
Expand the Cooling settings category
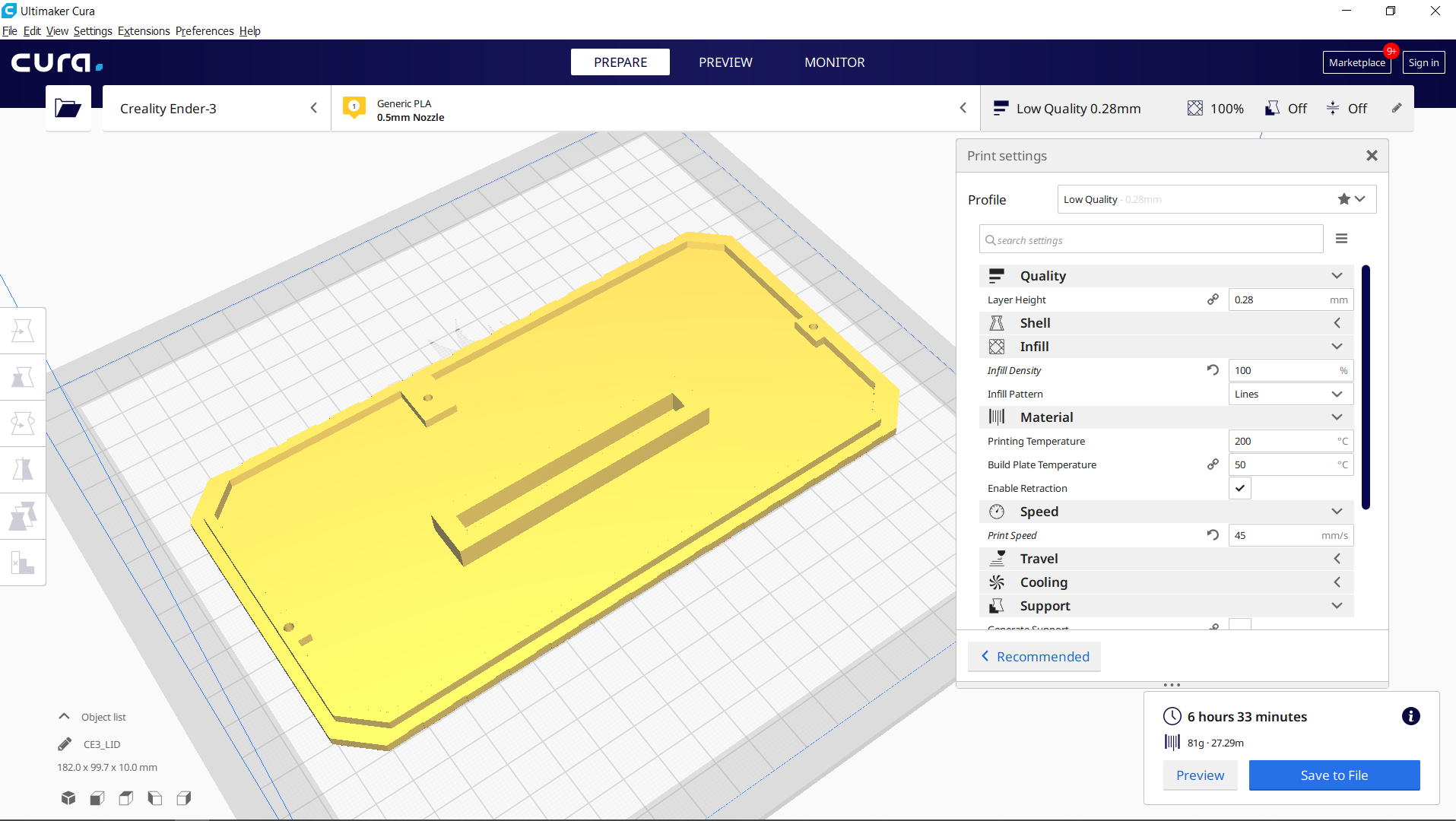[1166, 582]
